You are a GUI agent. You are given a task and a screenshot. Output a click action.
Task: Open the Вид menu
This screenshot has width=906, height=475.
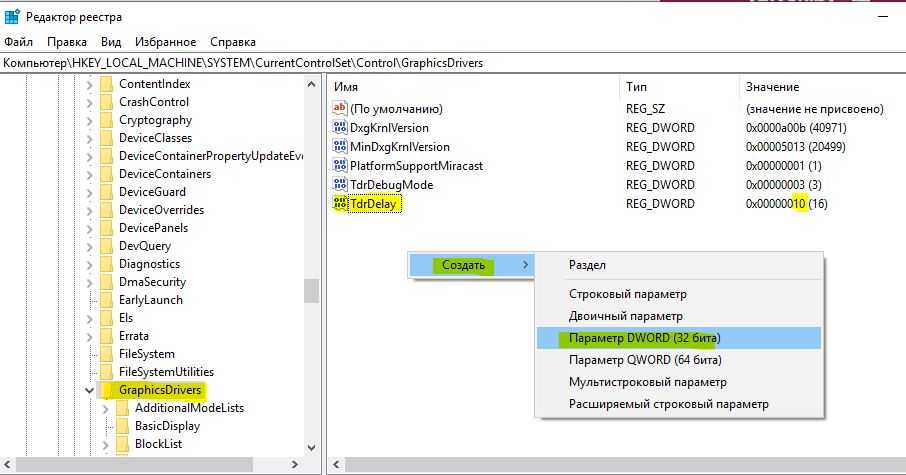[x=111, y=42]
